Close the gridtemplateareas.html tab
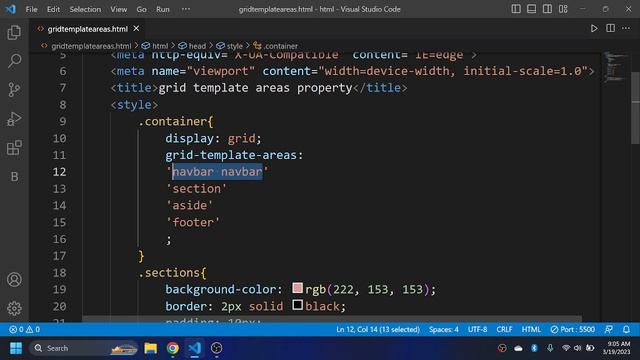Image resolution: width=640 pixels, height=360 pixels. coord(136,29)
